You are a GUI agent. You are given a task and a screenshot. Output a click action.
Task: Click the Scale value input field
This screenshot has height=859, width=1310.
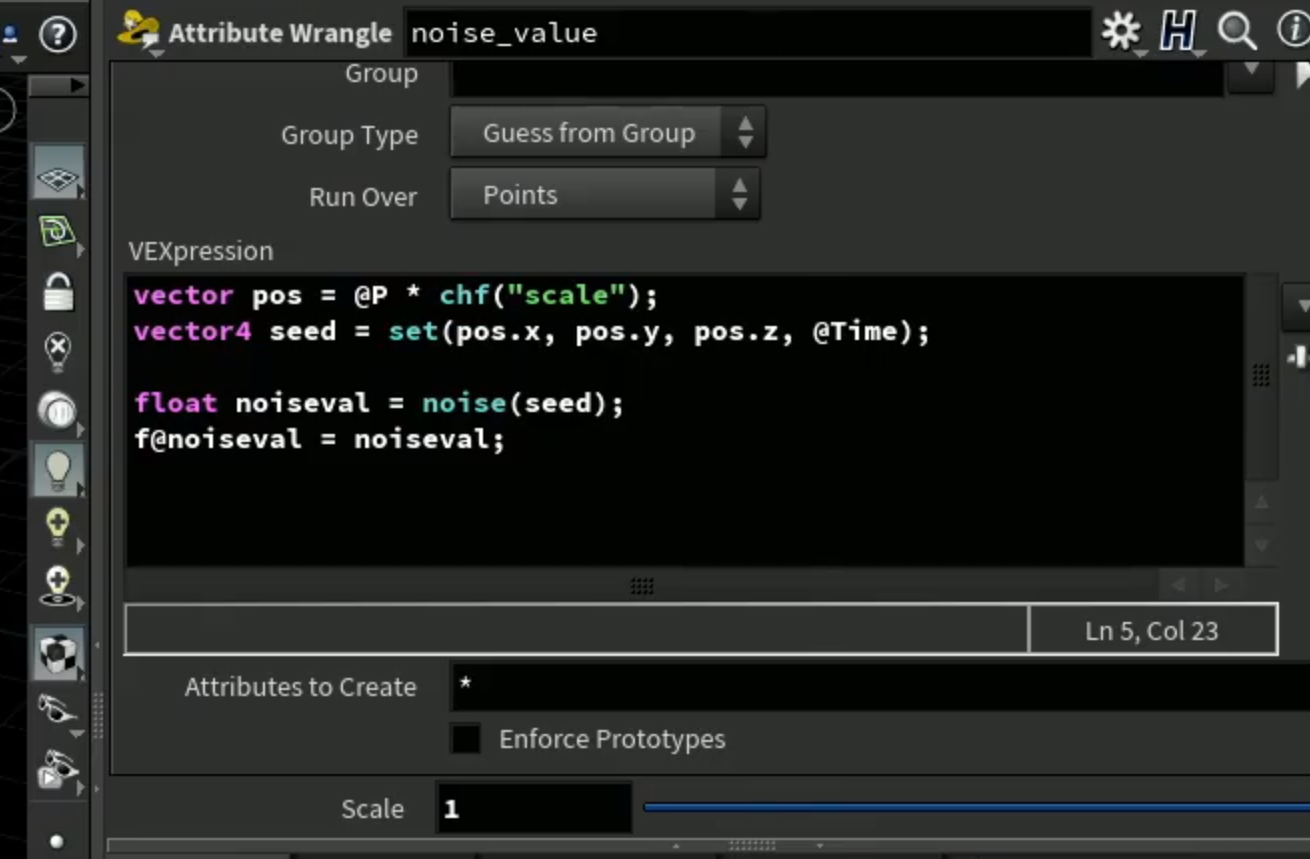(x=534, y=808)
